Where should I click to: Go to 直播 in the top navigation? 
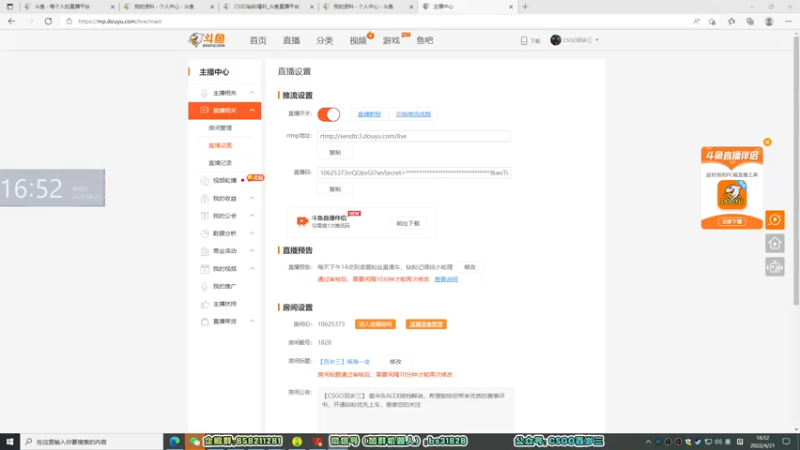(291, 40)
